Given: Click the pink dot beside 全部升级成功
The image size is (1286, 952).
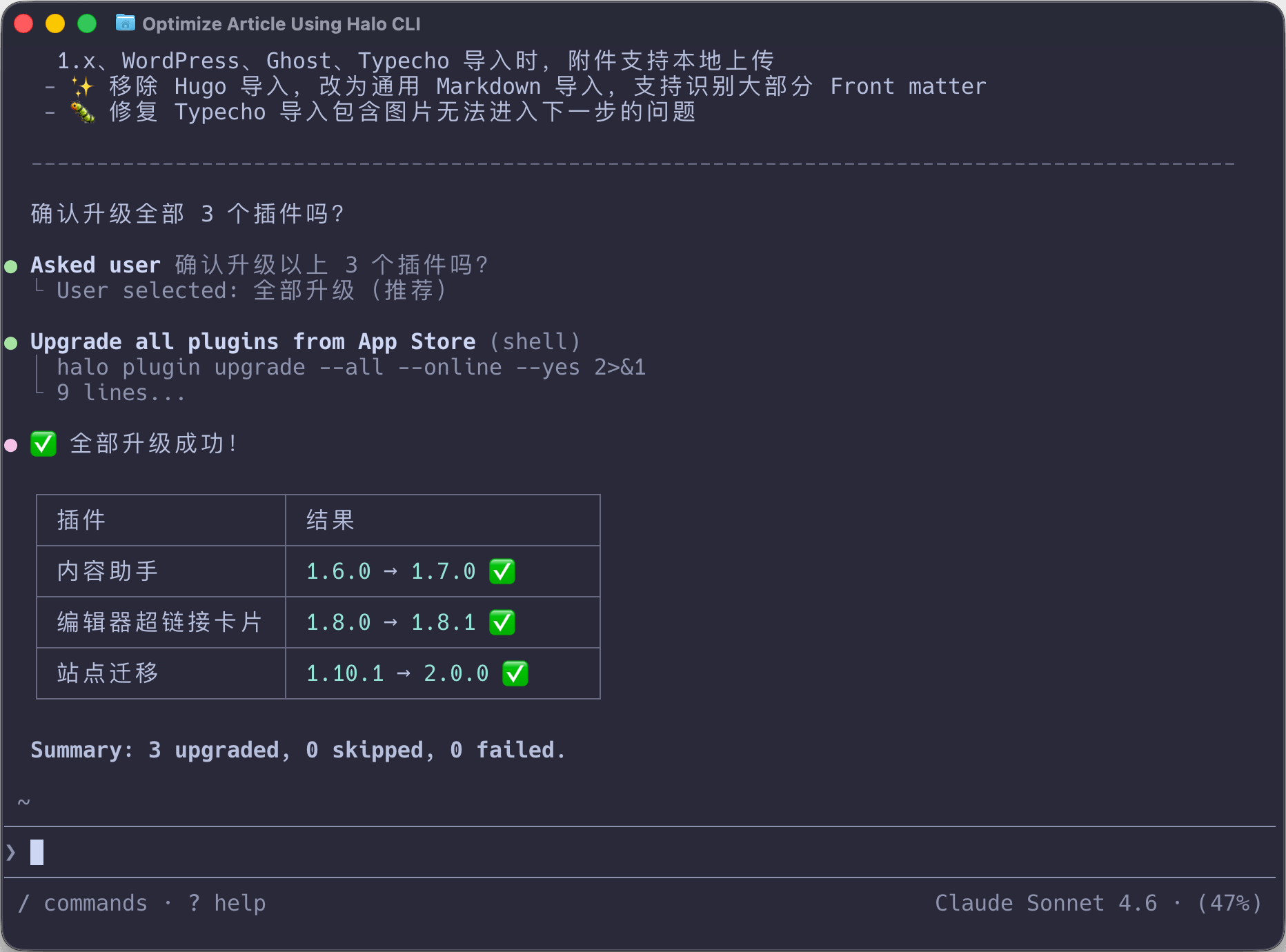Looking at the screenshot, I should pyautogui.click(x=11, y=445).
